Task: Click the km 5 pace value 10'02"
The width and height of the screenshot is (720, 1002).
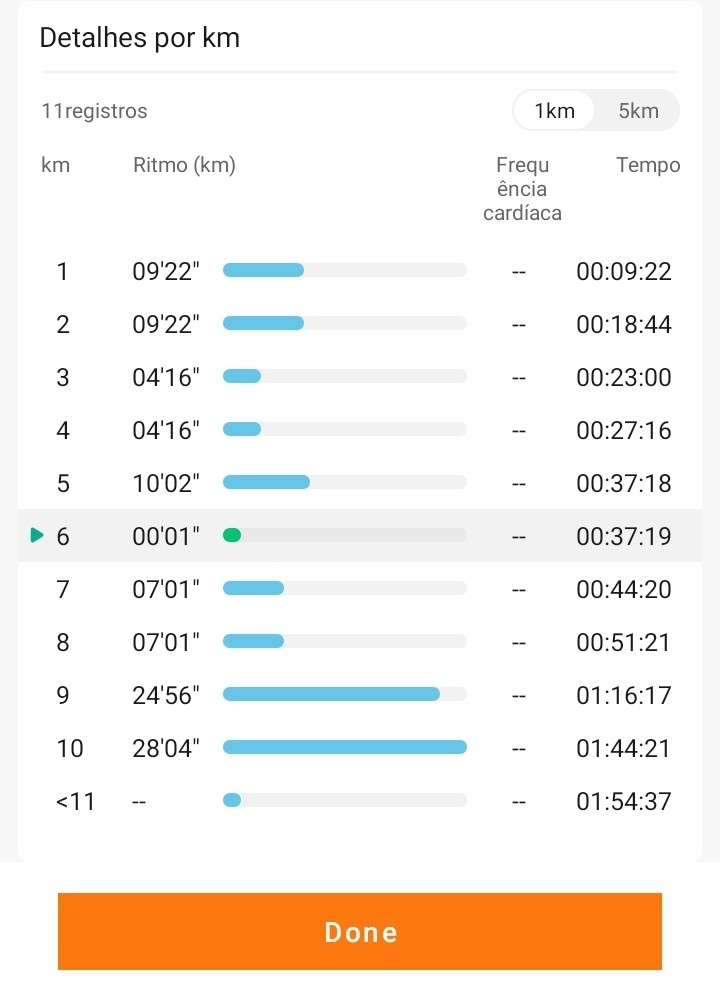Action: (166, 484)
